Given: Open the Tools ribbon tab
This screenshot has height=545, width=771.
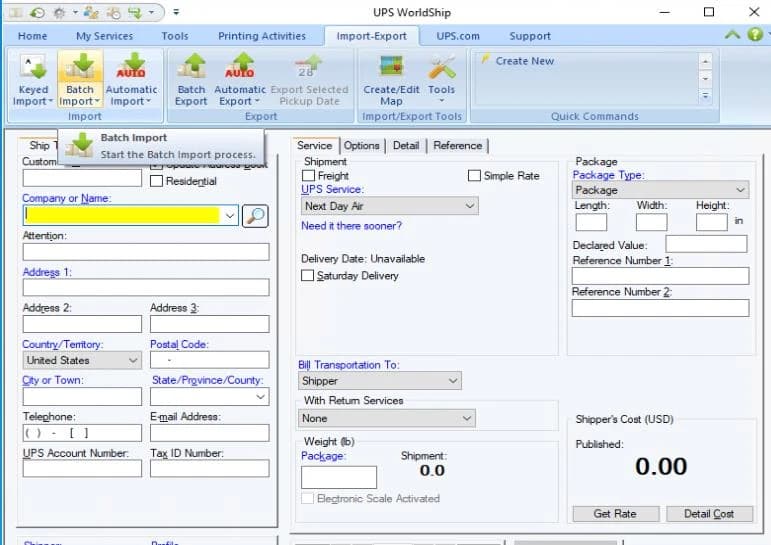Looking at the screenshot, I should [175, 36].
